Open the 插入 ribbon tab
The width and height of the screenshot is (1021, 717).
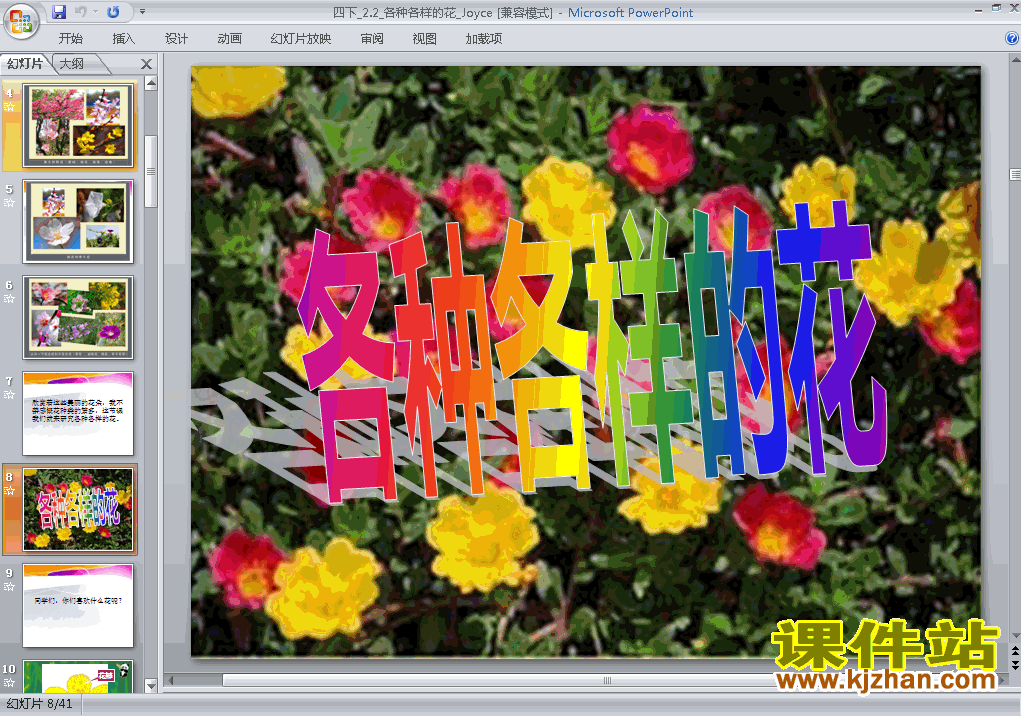123,39
